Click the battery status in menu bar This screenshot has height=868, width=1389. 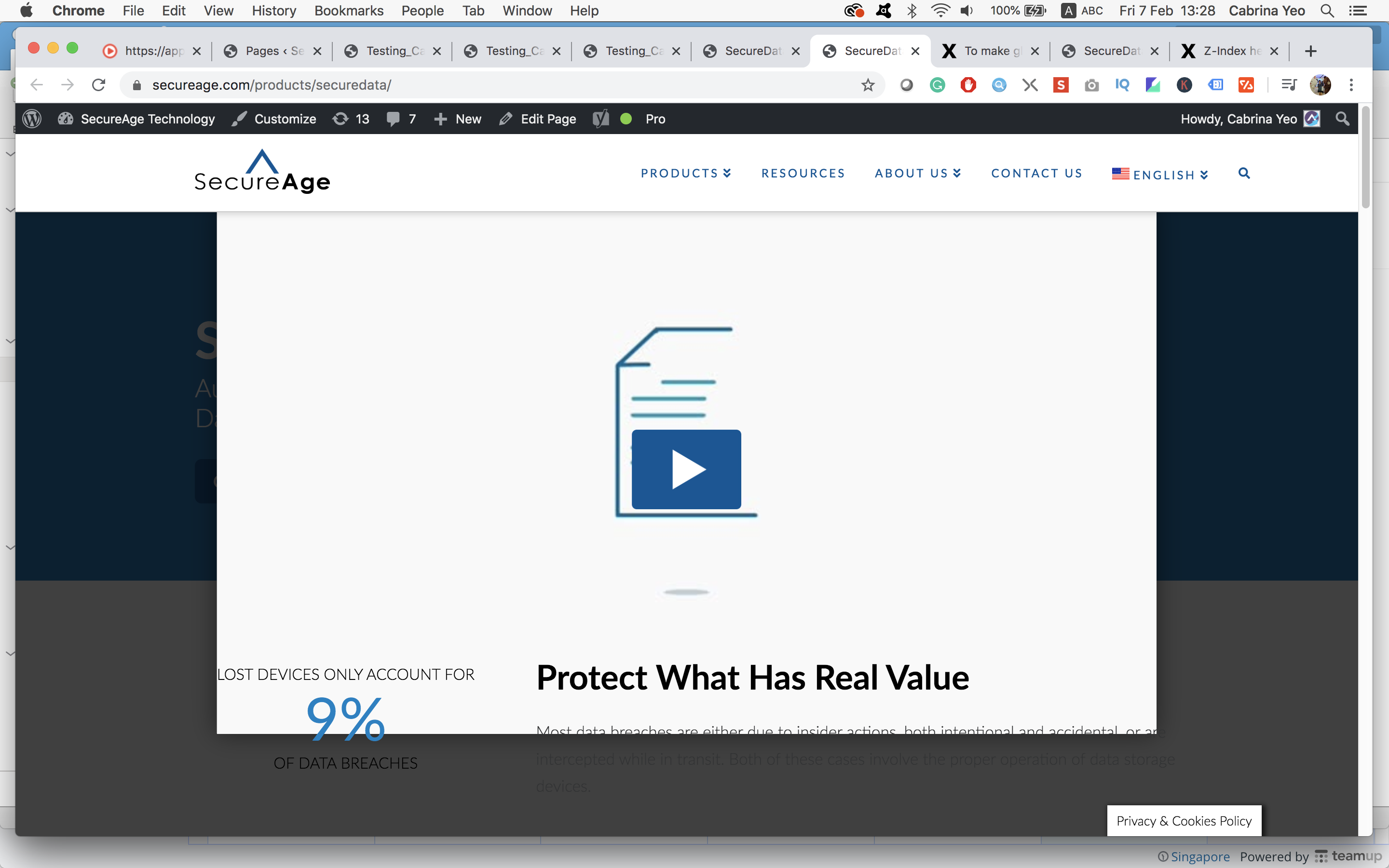1018,10
